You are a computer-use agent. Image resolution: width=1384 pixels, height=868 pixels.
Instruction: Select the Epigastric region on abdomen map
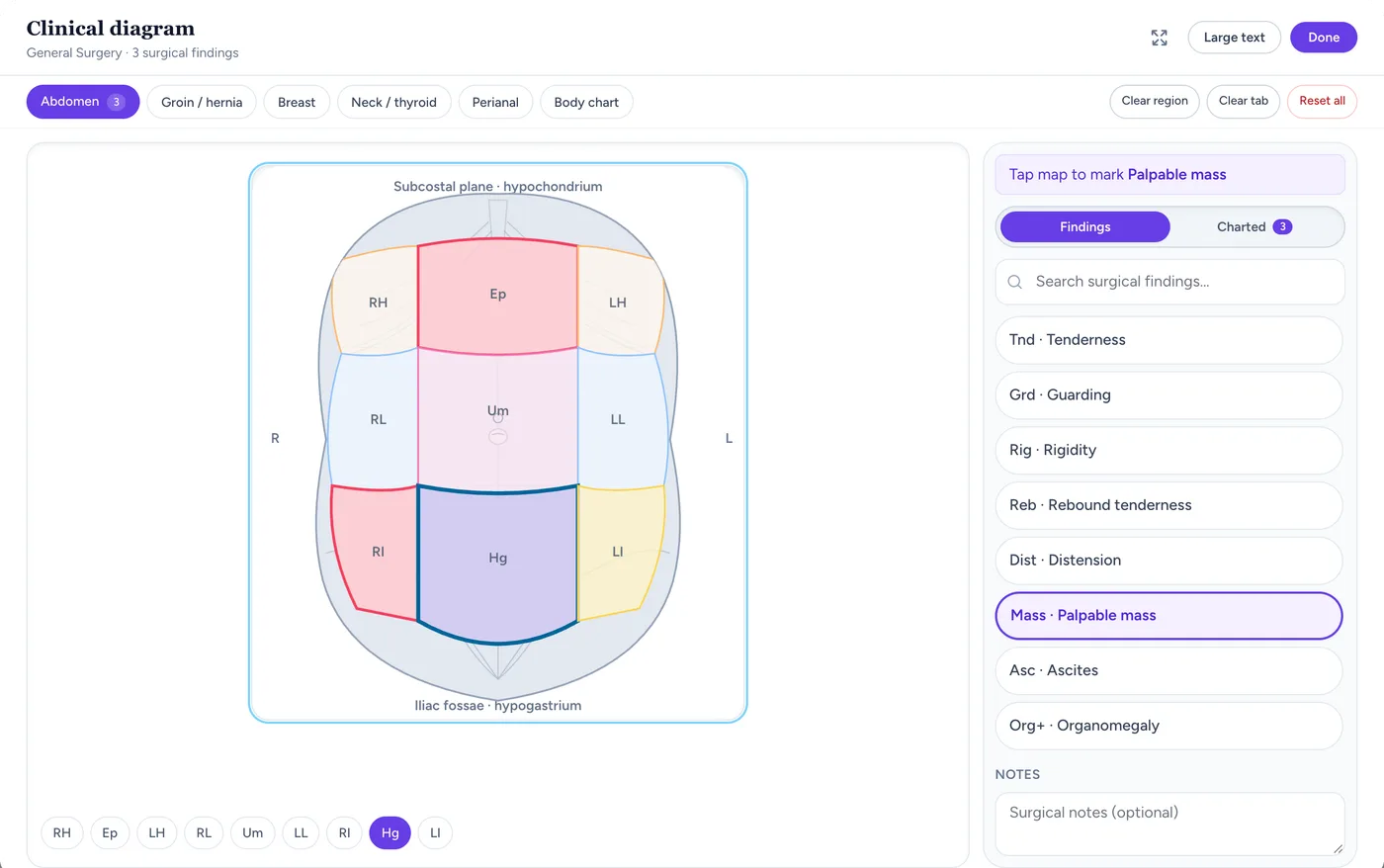497,295
